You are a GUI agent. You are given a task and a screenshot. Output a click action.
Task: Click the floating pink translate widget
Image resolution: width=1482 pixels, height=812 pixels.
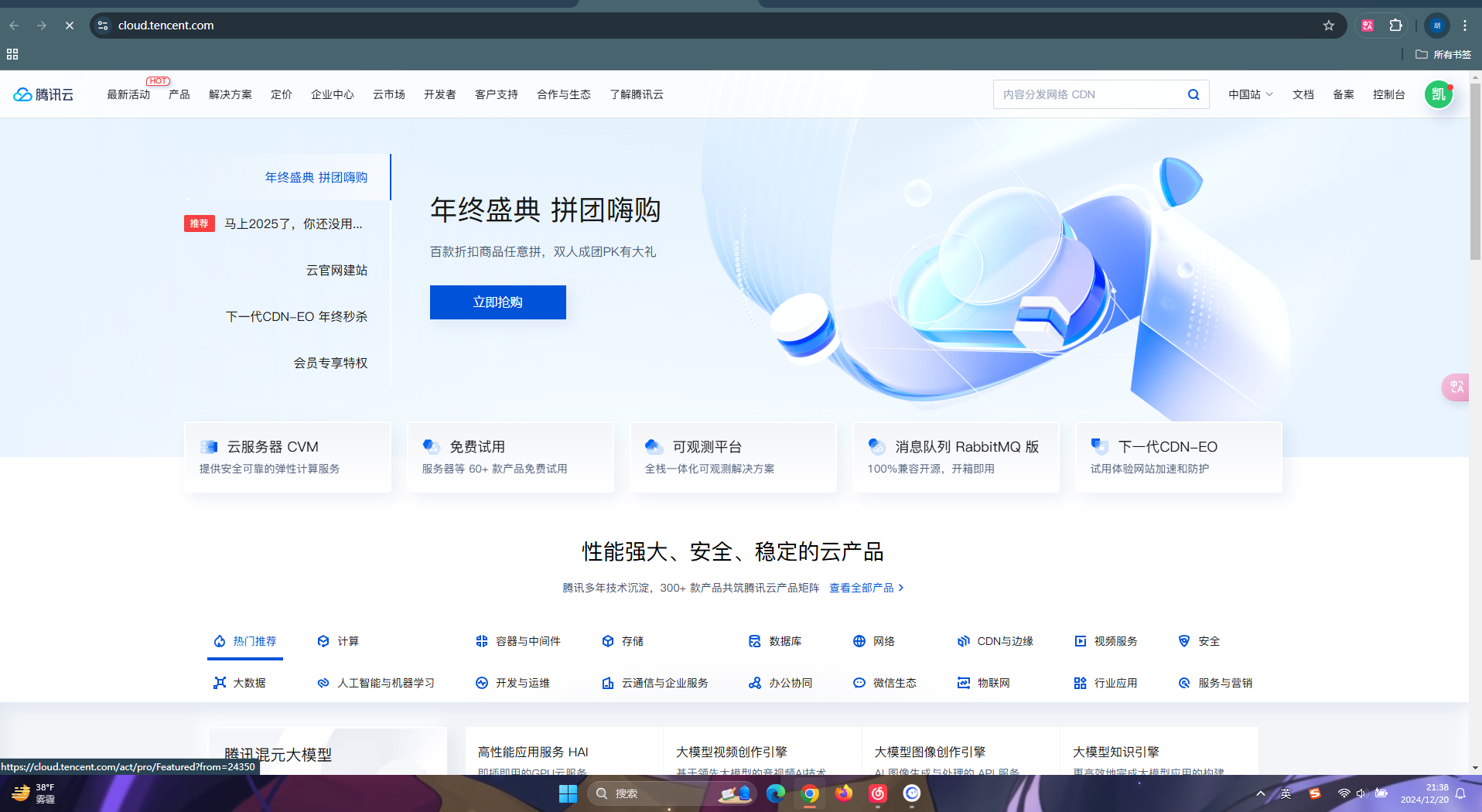[1456, 387]
